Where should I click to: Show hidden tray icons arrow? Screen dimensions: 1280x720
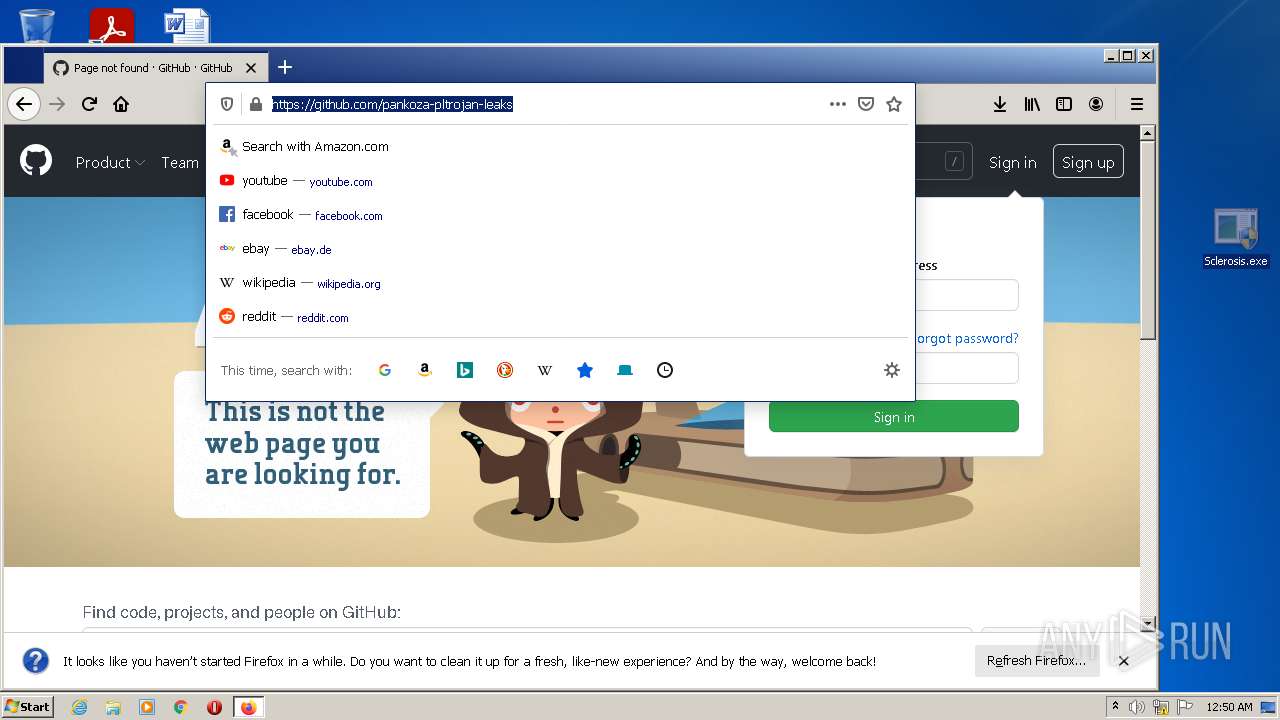1115,706
